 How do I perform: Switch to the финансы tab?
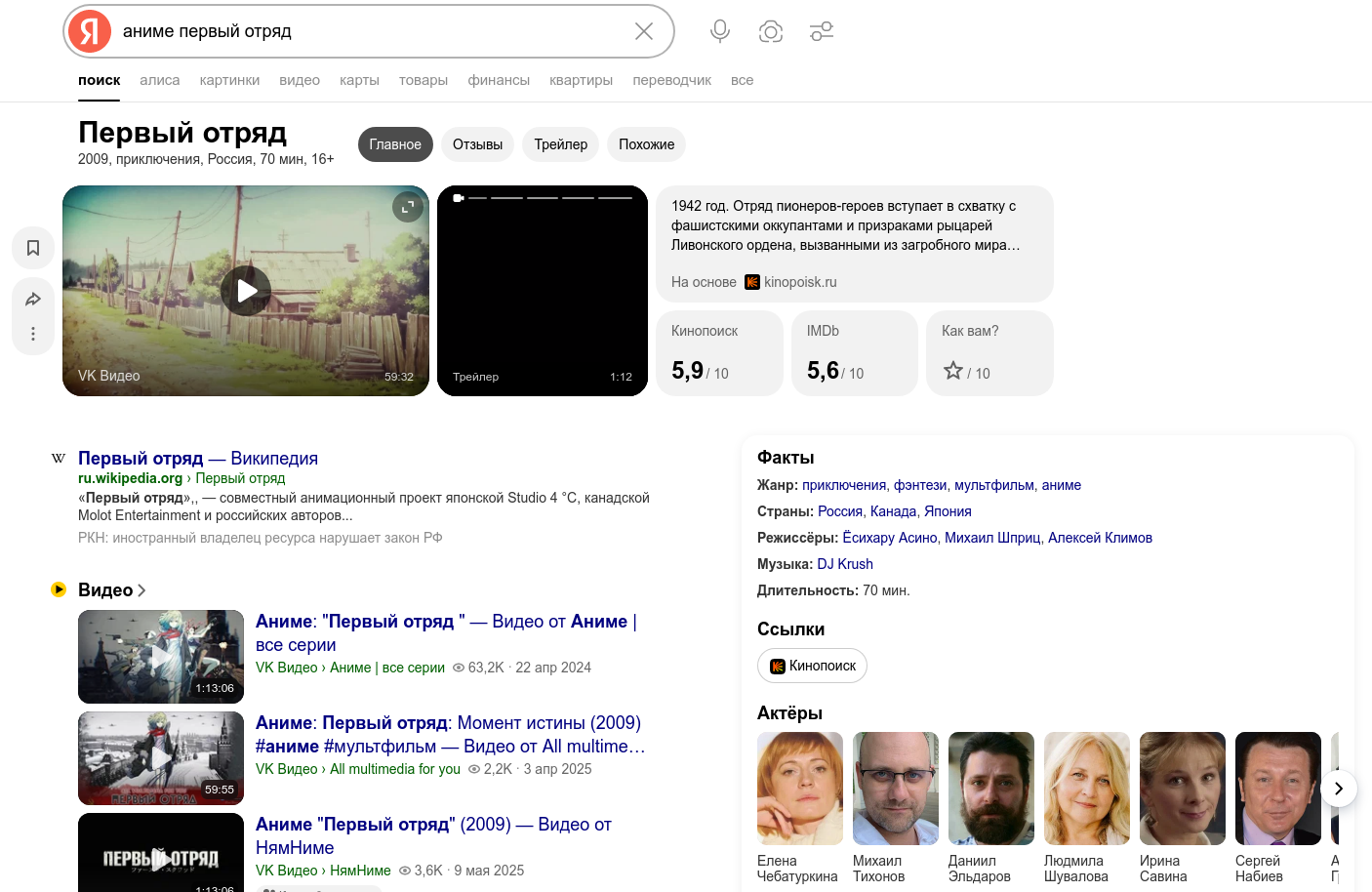point(499,80)
